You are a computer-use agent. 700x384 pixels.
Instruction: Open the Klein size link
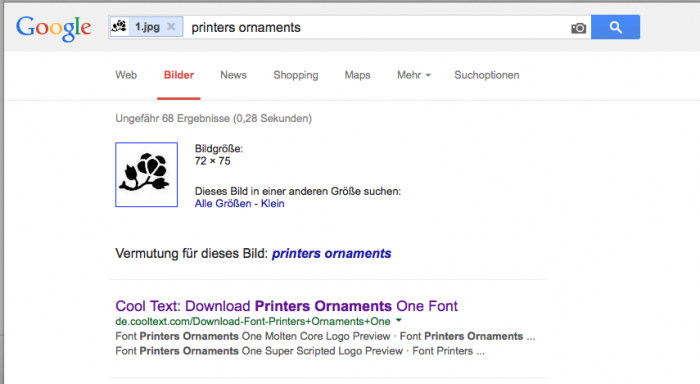tap(272, 204)
